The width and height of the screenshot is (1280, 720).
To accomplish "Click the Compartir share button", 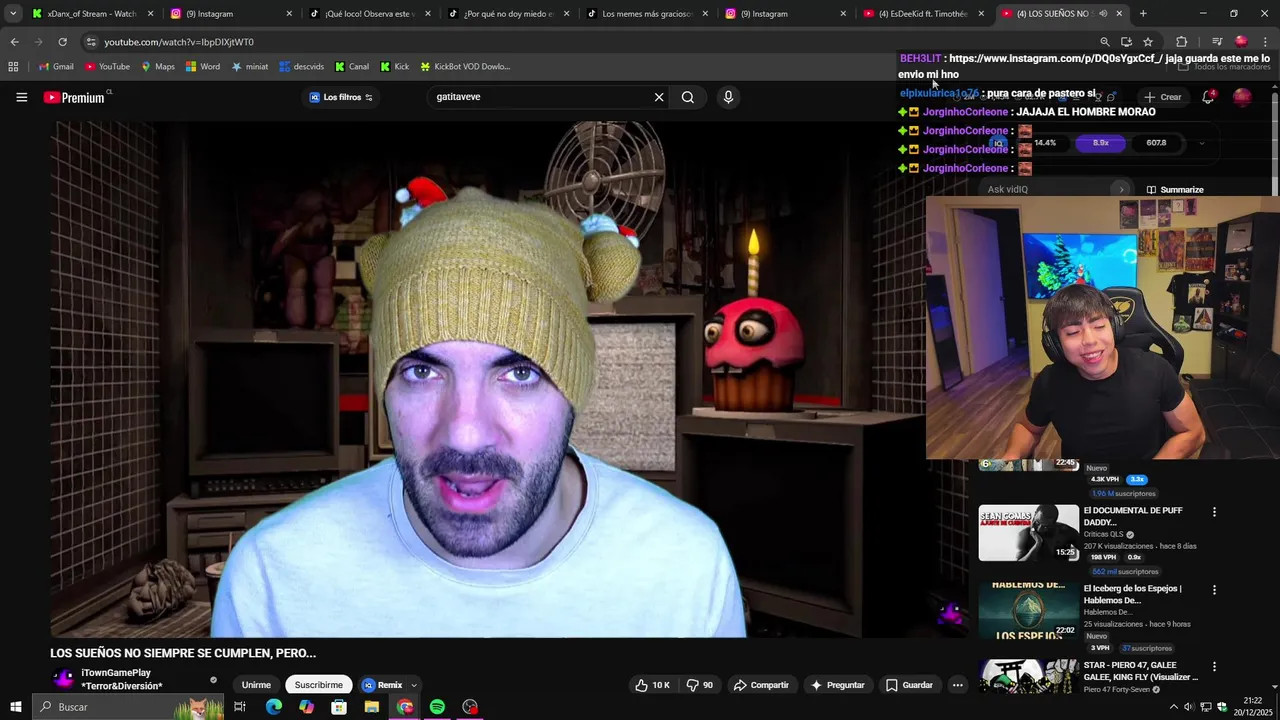I will [x=761, y=685].
